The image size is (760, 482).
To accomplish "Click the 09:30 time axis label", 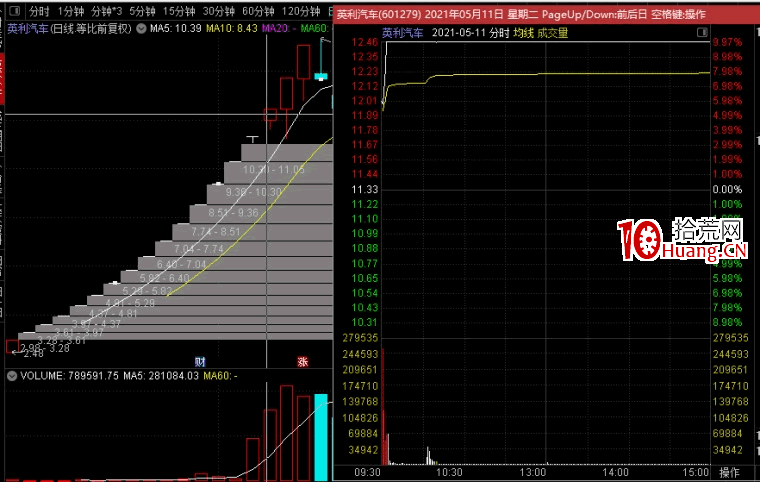I will click(x=367, y=472).
